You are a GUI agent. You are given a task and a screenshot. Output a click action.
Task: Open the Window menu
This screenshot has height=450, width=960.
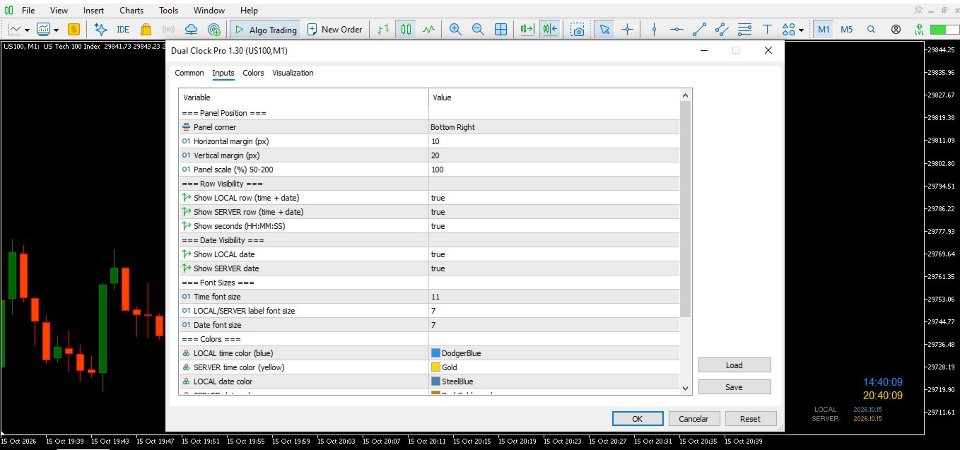coord(209,10)
